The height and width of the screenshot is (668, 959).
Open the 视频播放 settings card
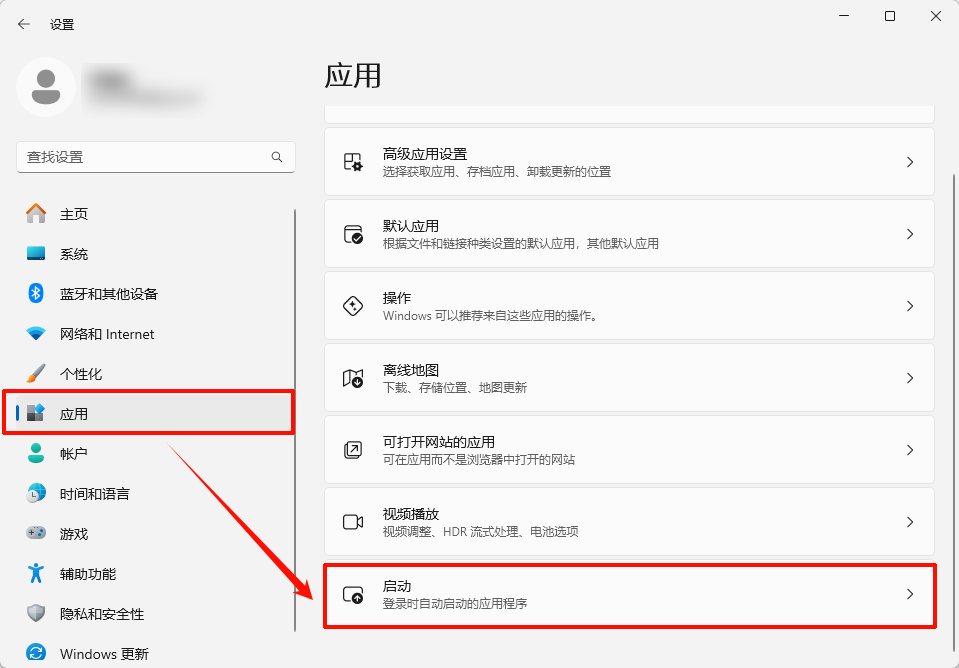coord(629,522)
